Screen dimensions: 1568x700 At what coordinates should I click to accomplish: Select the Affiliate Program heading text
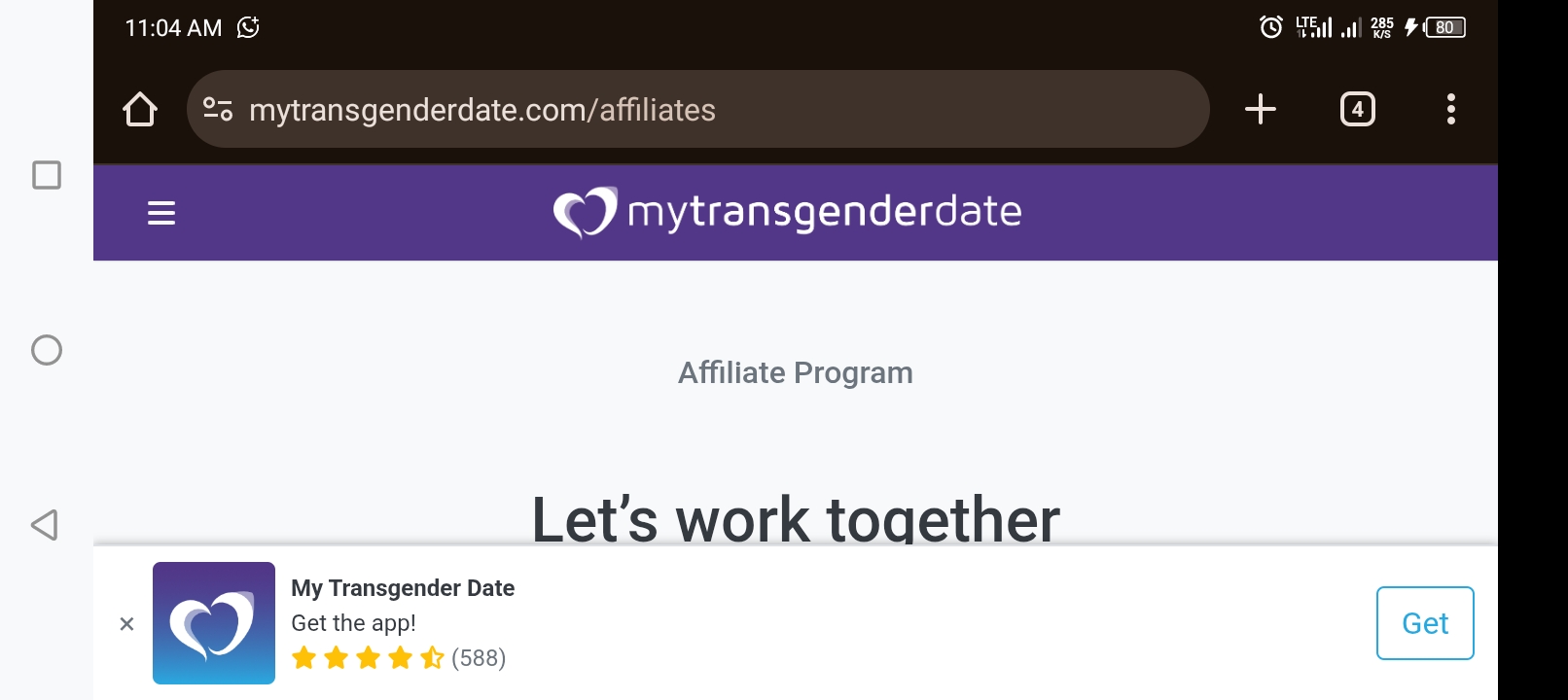[796, 372]
